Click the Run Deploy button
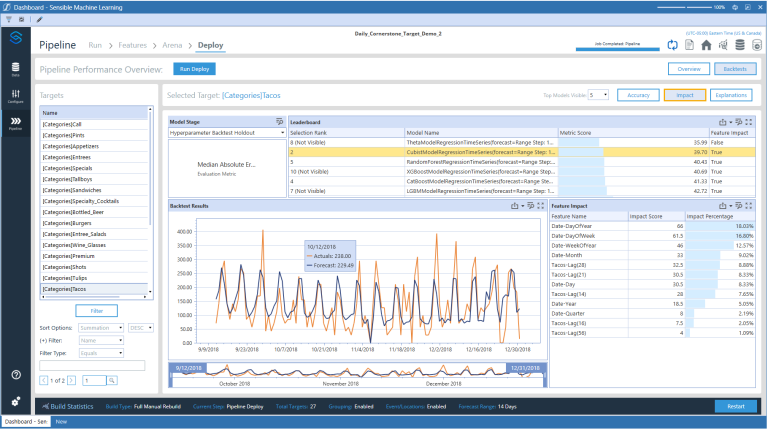This screenshot has width=768, height=429. (194, 69)
